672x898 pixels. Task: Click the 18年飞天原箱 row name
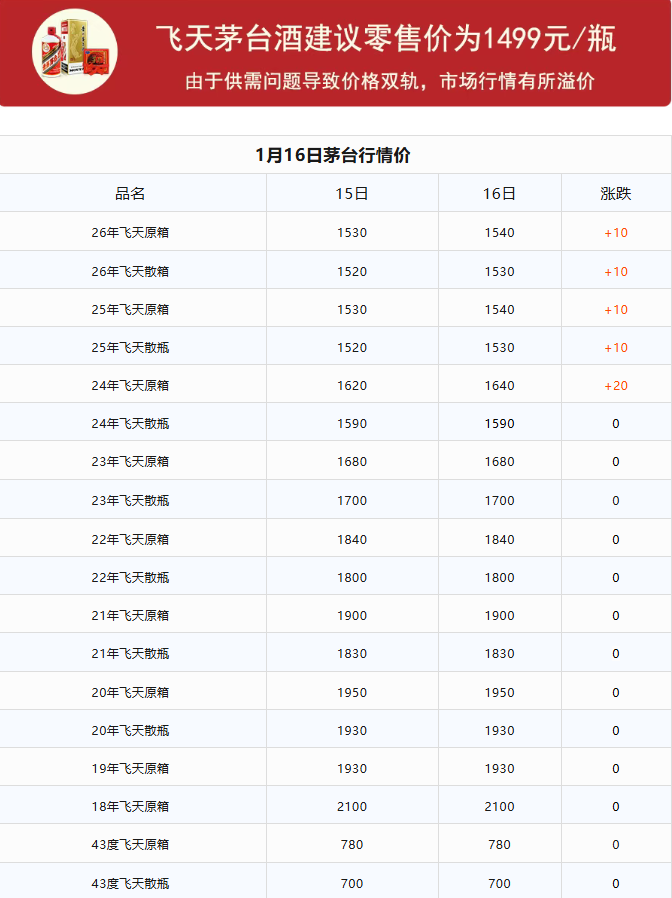[130, 807]
